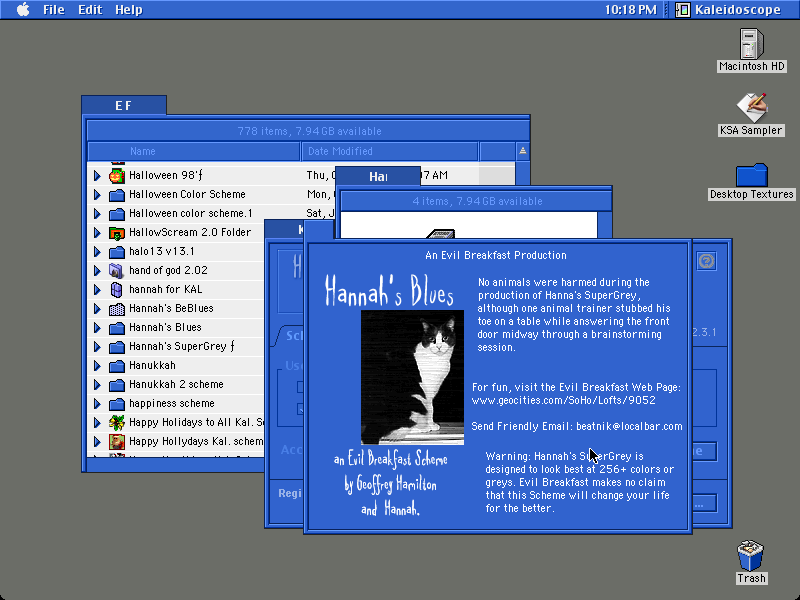Expand Hannah's SuperGrey ƒ disclosure triangle

tap(97, 347)
